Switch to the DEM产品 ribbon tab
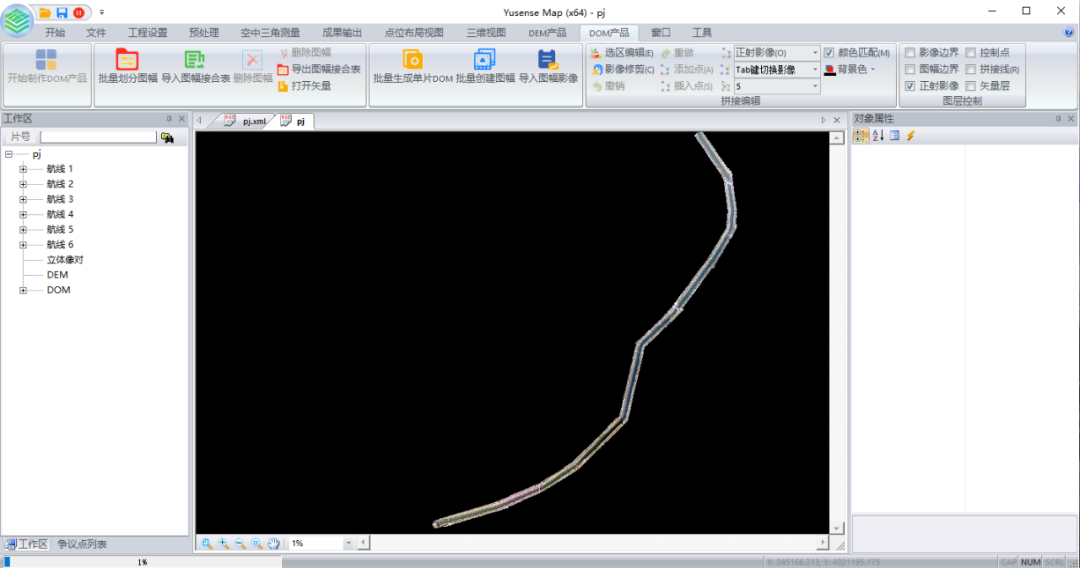The width and height of the screenshot is (1080, 568). tap(547, 32)
